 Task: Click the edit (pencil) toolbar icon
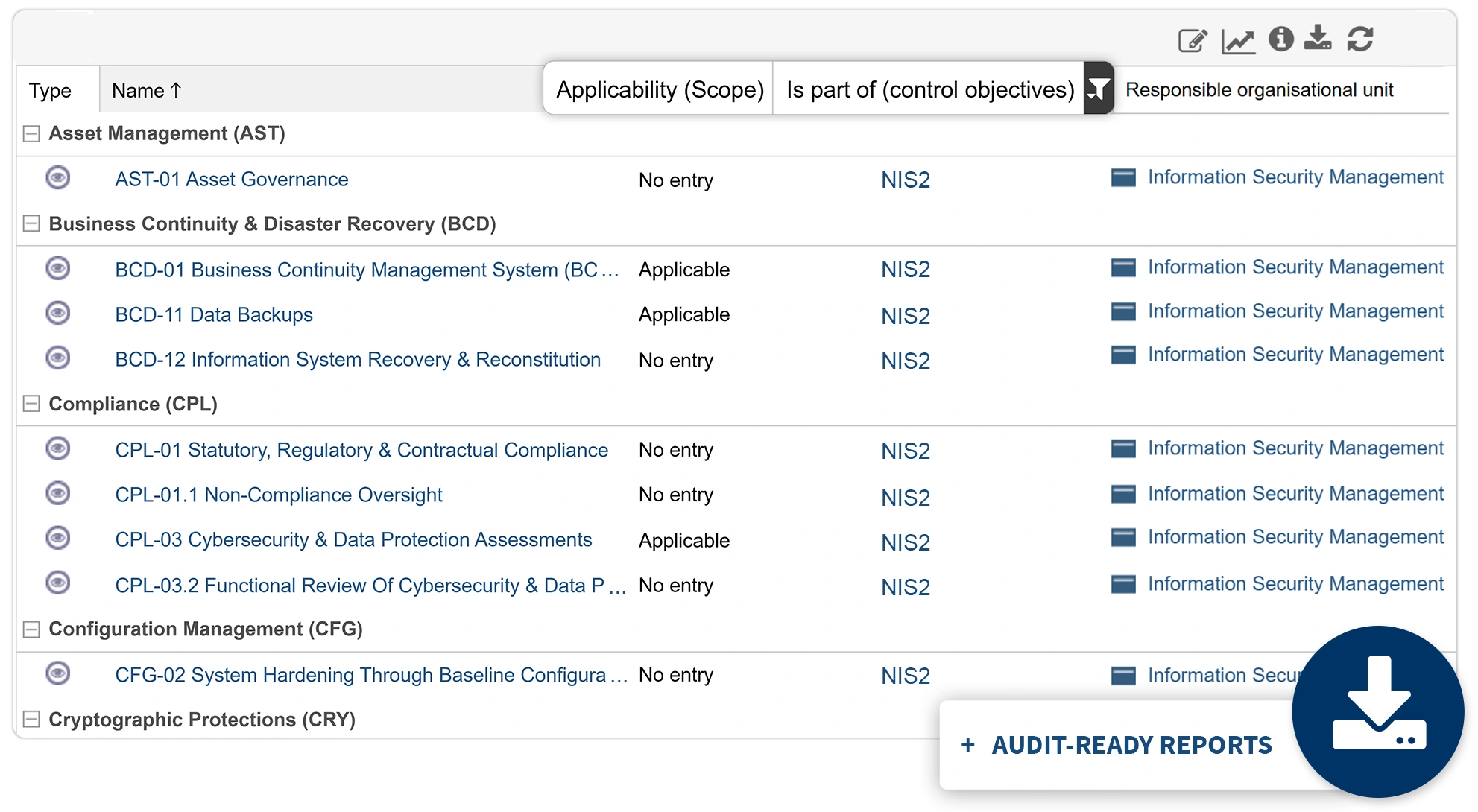click(x=1193, y=41)
